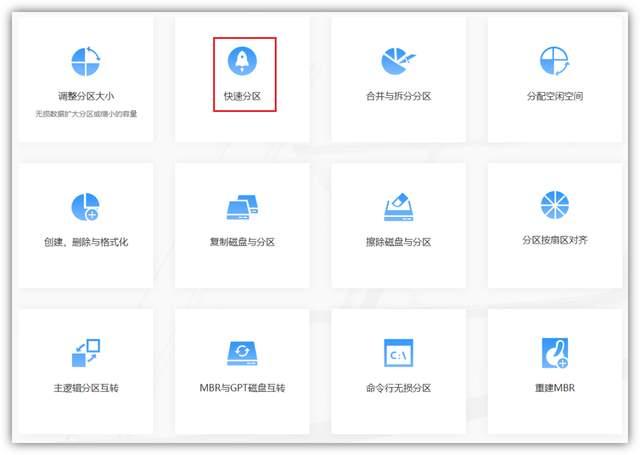640x455 pixels.
Task: Select the 合并与拆分分区 icon
Action: coord(398,61)
